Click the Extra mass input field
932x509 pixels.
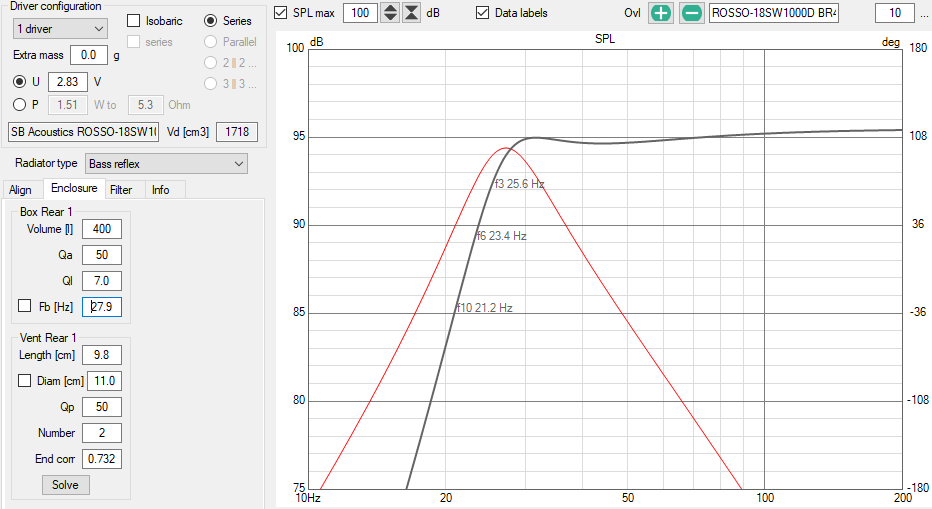[x=89, y=55]
